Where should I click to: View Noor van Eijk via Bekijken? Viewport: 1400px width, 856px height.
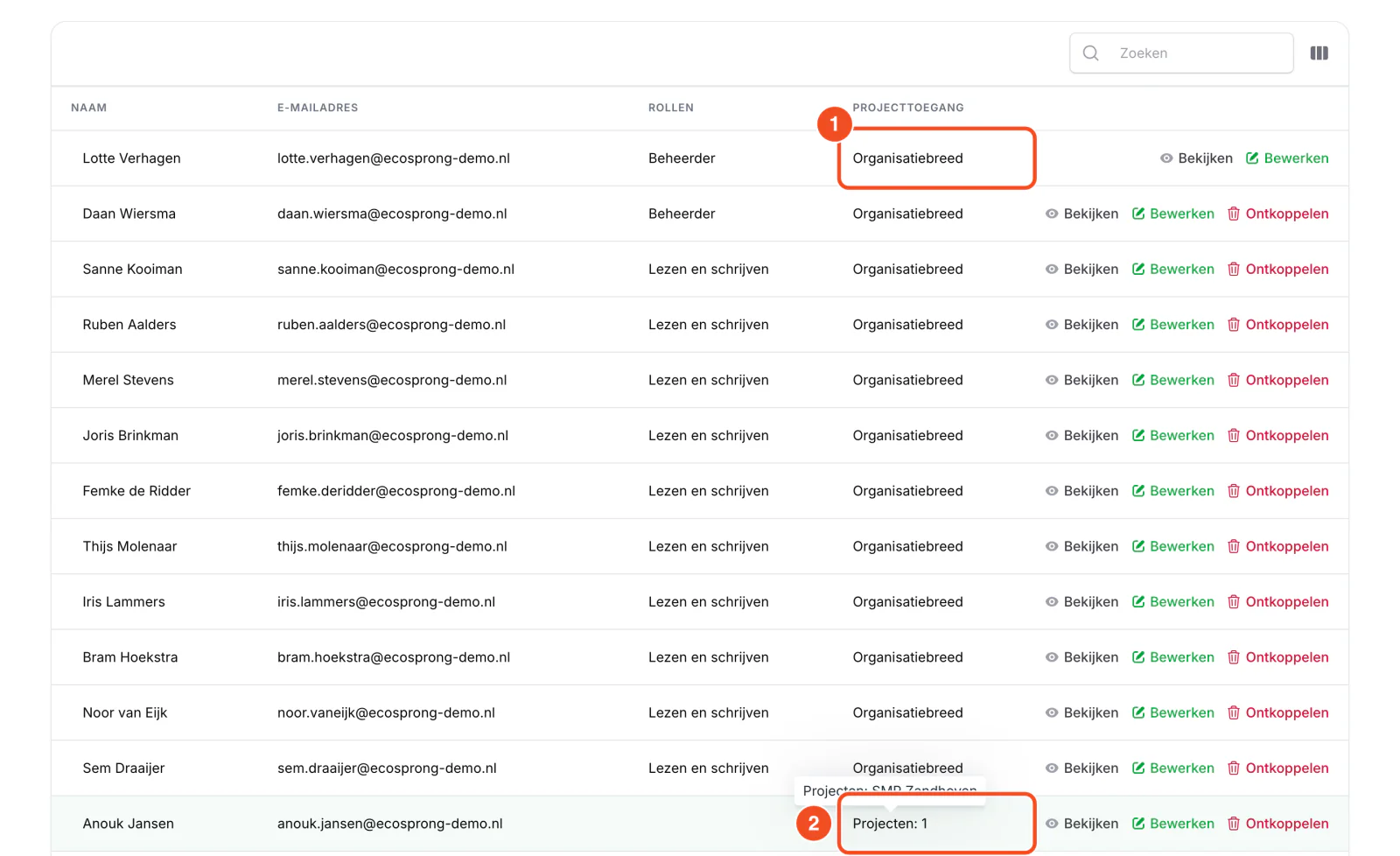click(x=1081, y=712)
